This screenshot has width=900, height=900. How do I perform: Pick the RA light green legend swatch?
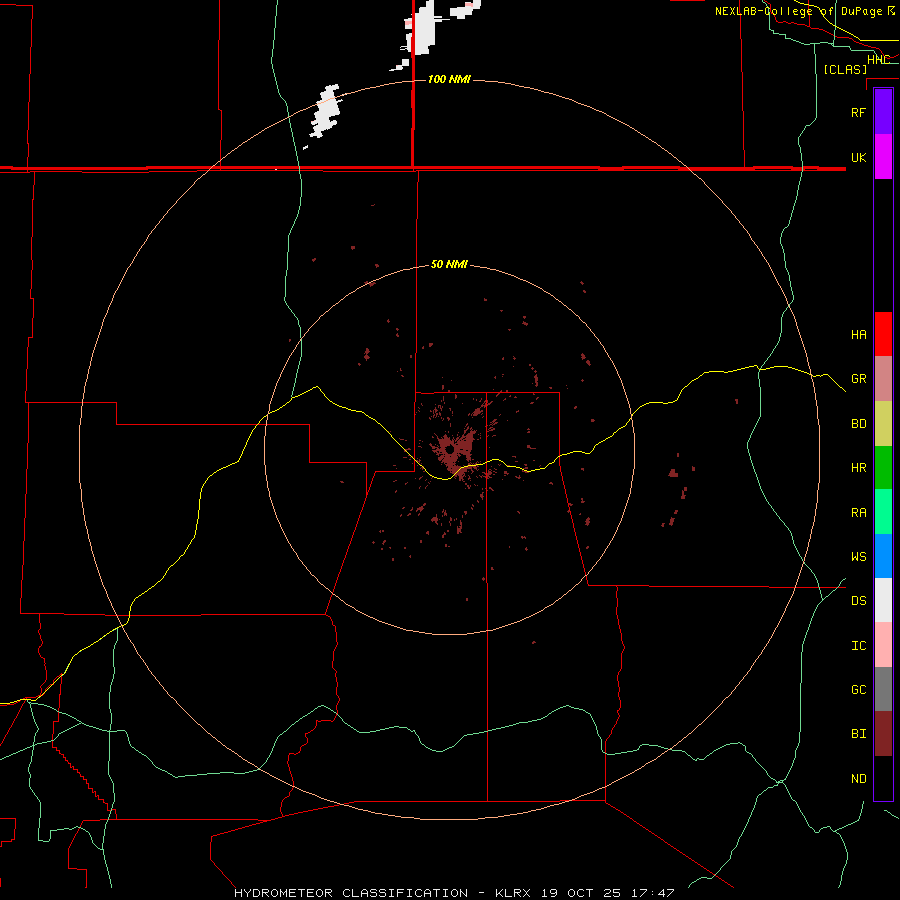(883, 512)
